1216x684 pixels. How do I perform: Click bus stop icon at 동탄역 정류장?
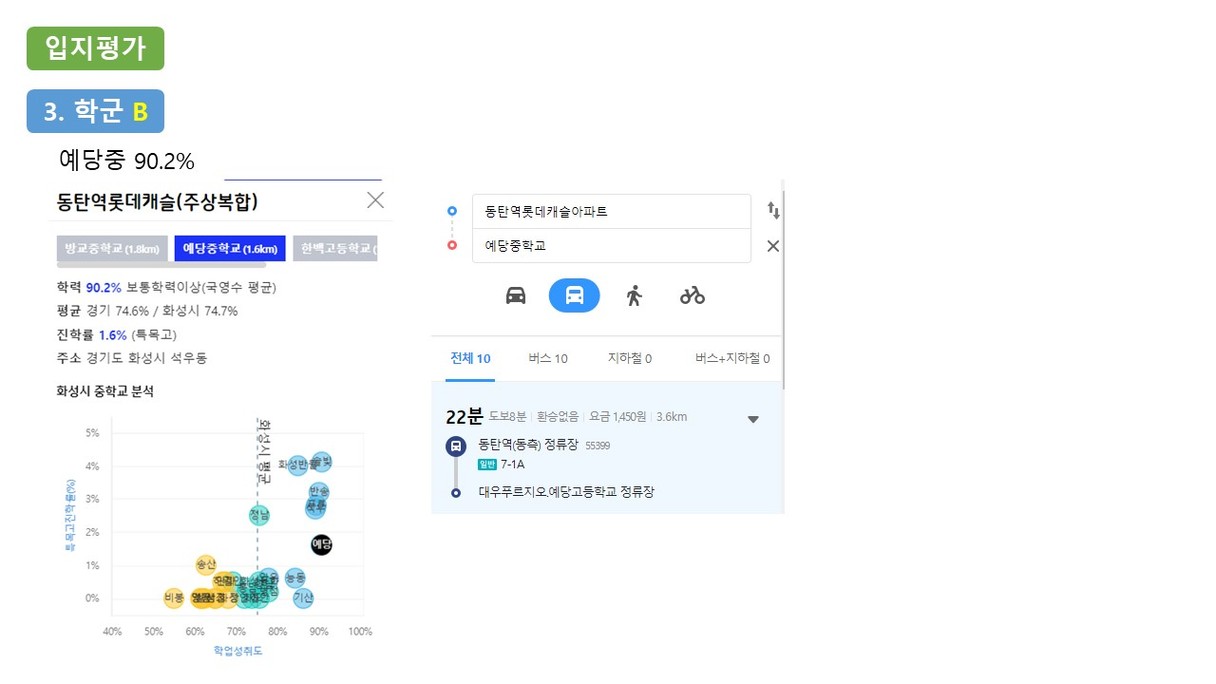pos(455,446)
